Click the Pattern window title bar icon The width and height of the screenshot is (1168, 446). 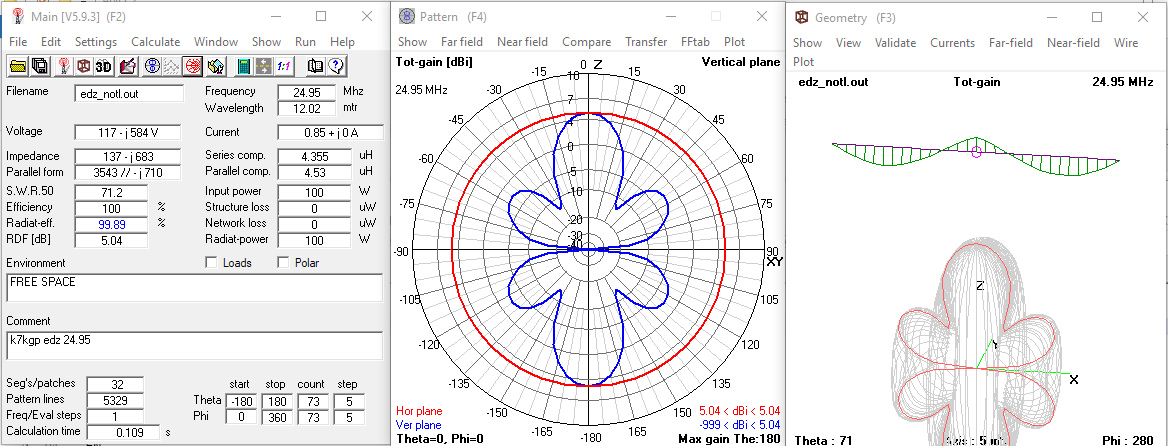(407, 16)
